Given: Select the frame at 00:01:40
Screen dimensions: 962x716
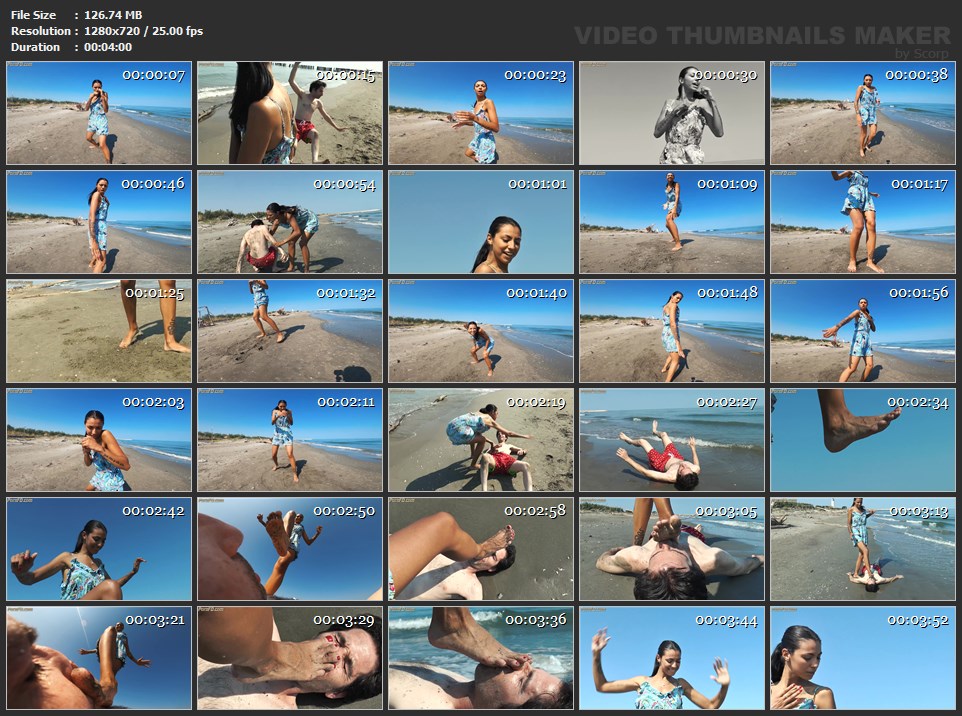Looking at the screenshot, I should point(481,331).
